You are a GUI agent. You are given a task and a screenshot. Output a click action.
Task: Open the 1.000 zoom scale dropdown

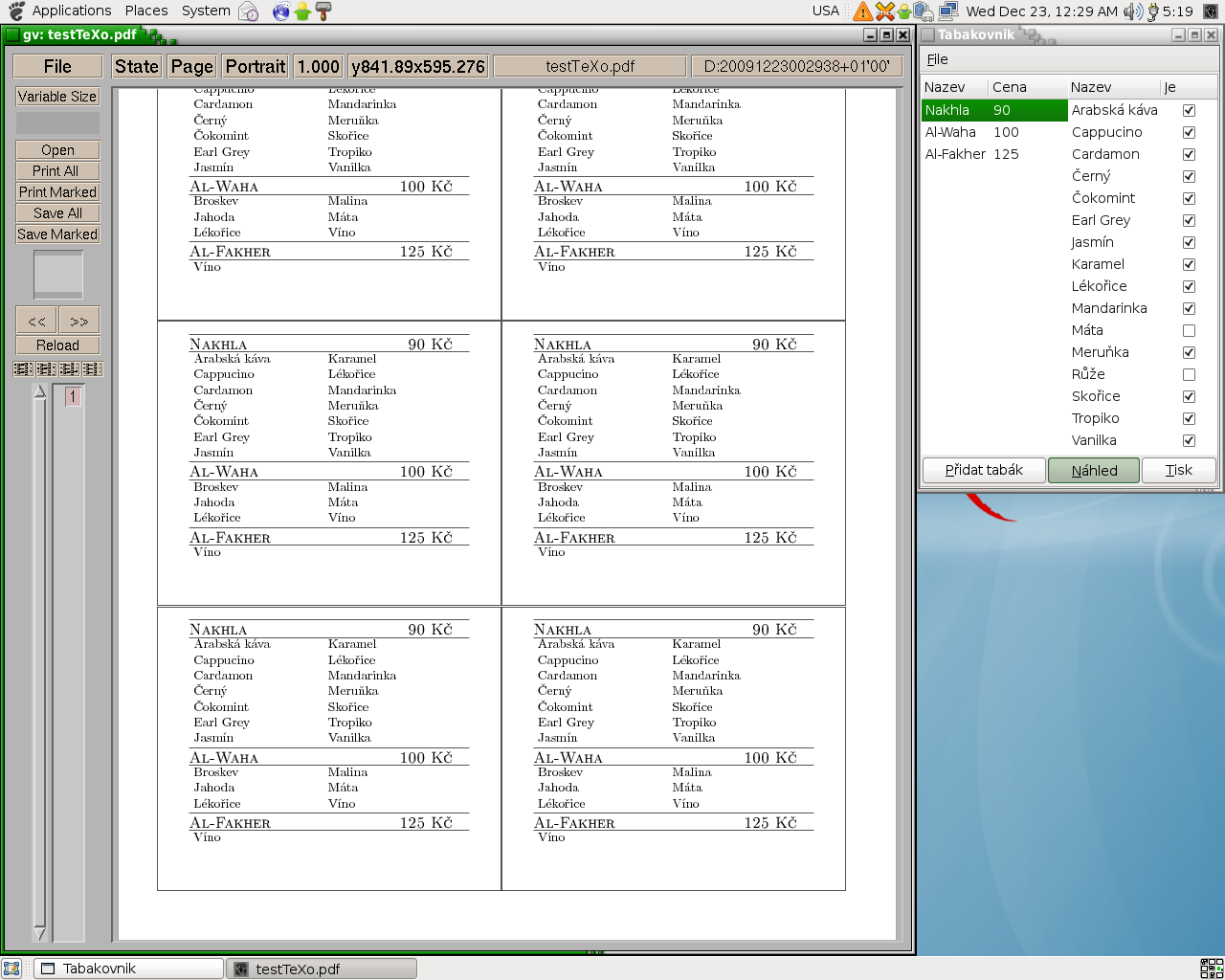(318, 67)
